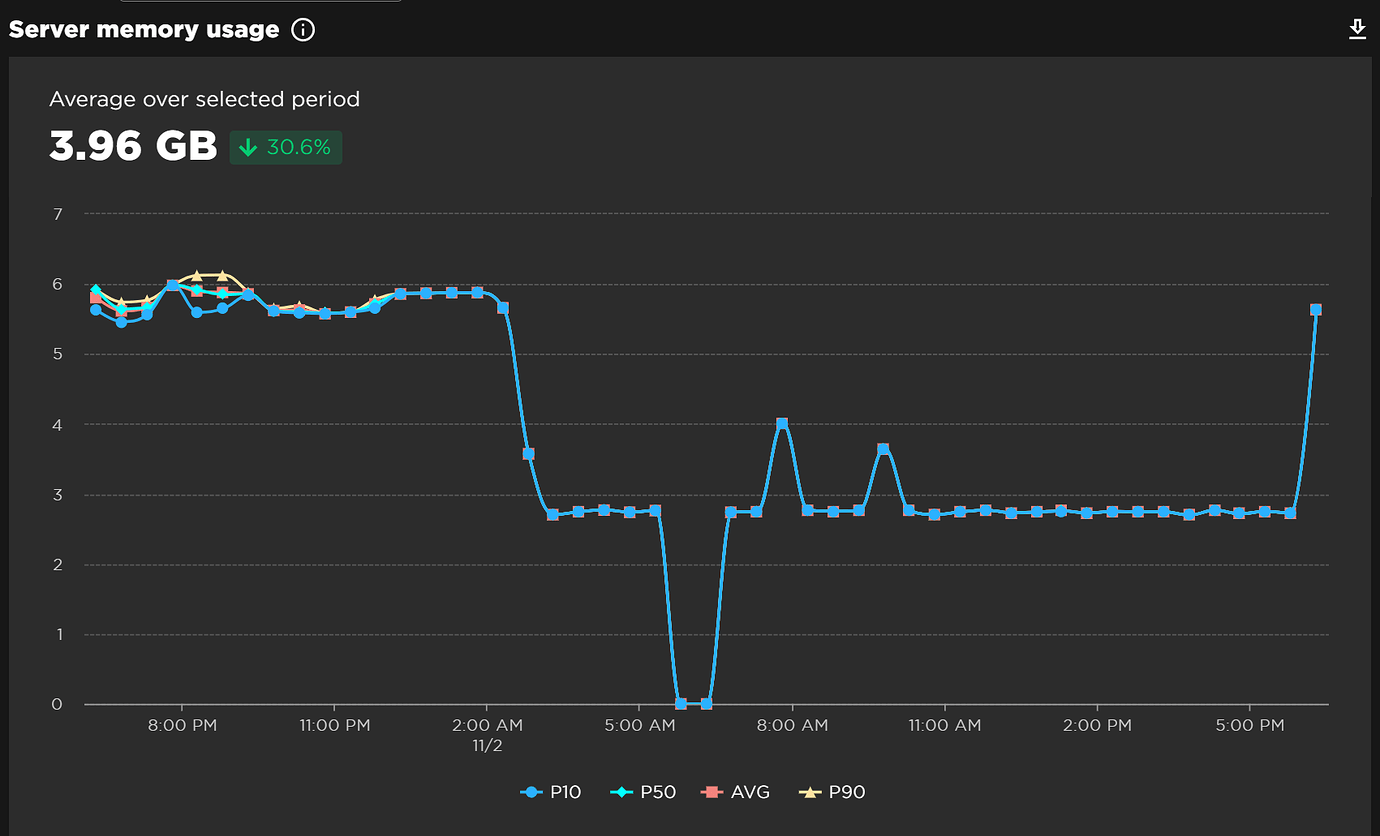Click the 8:00 AM axis label
This screenshot has height=836, width=1380.
[793, 725]
